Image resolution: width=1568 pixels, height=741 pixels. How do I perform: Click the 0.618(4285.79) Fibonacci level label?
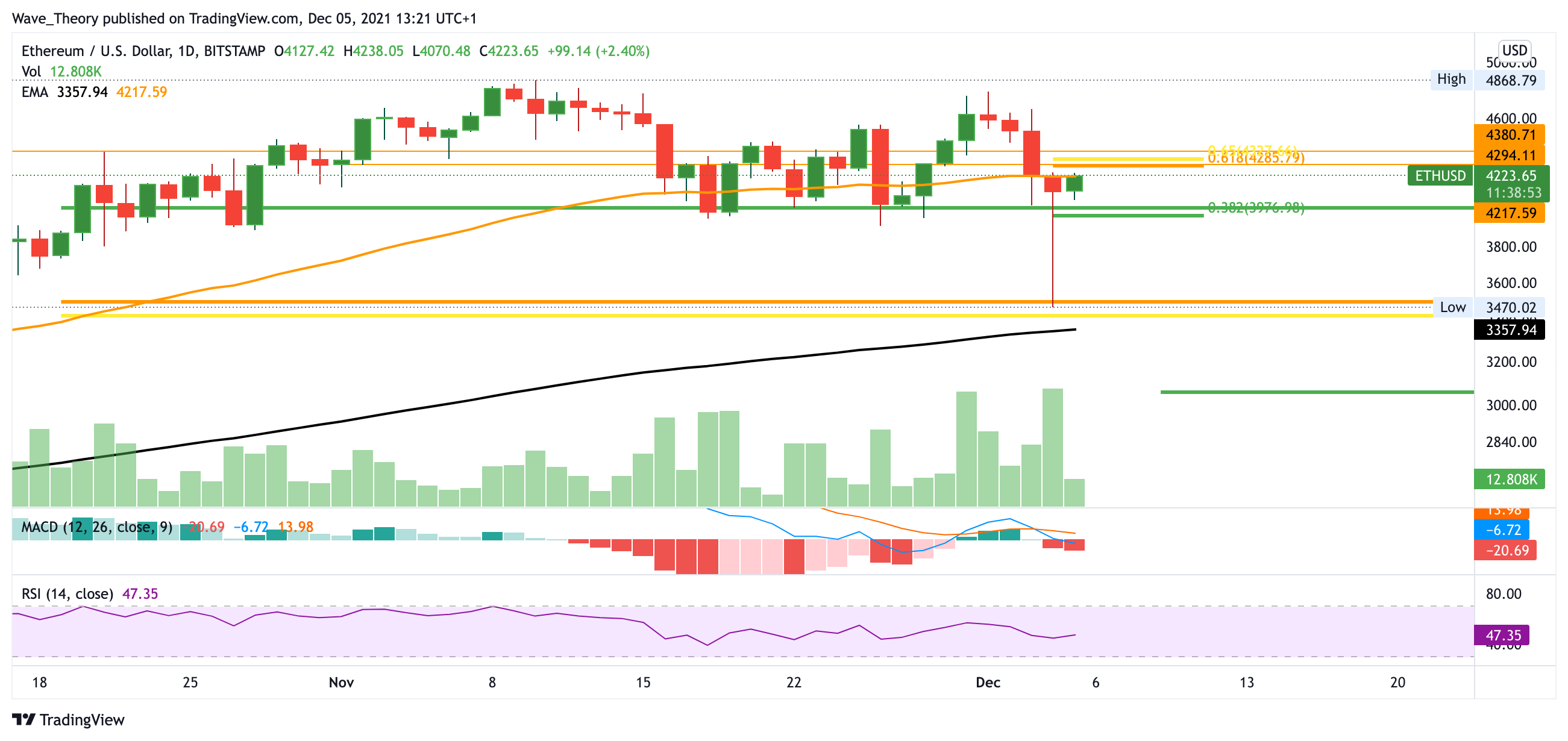tap(1256, 158)
